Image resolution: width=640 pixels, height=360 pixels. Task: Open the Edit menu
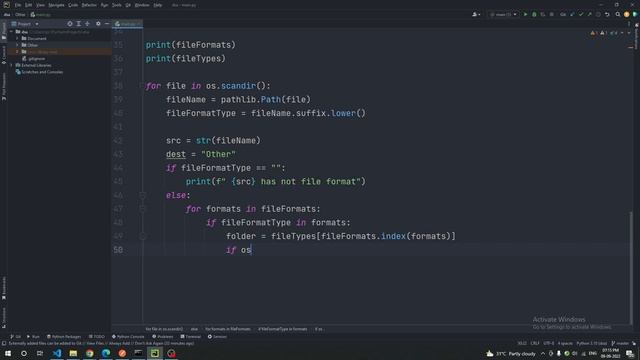28,5
